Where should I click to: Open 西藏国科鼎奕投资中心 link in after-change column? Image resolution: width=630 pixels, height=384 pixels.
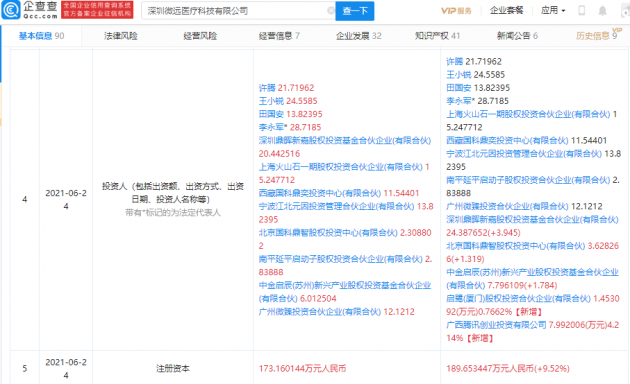[507, 141]
